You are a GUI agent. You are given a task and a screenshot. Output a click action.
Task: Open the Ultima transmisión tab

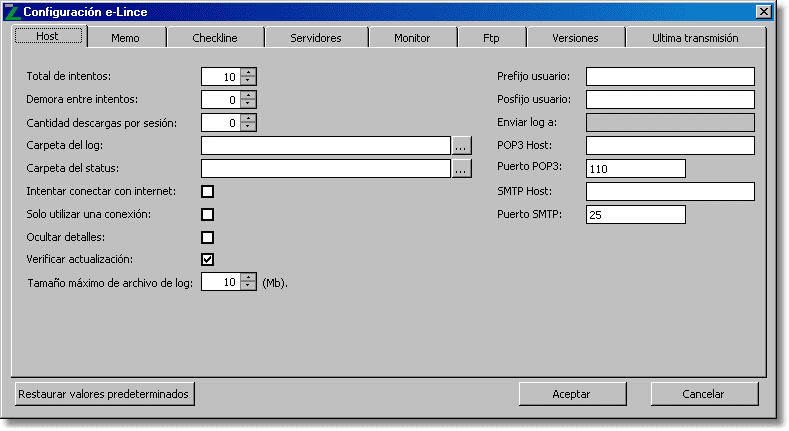tap(695, 38)
